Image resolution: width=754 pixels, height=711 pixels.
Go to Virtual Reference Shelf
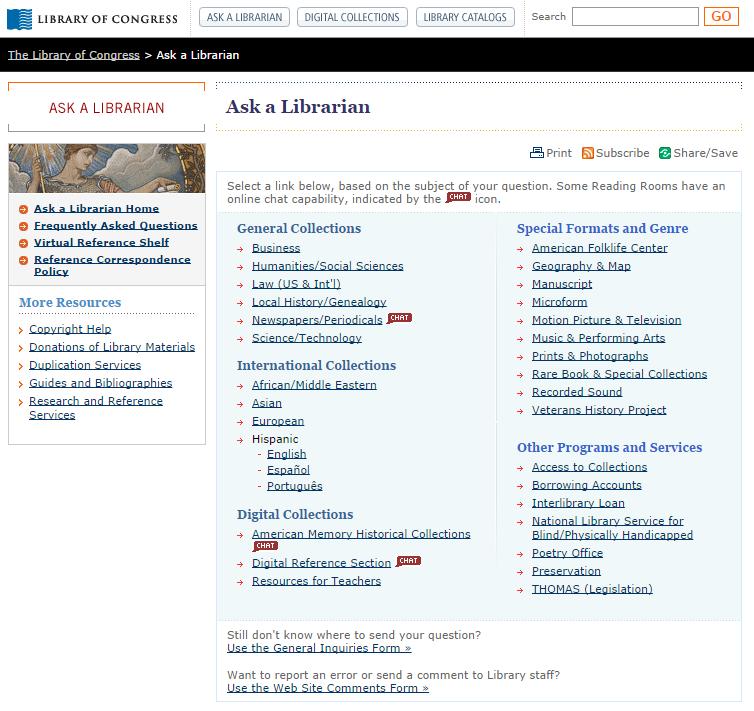pyautogui.click(x=101, y=242)
